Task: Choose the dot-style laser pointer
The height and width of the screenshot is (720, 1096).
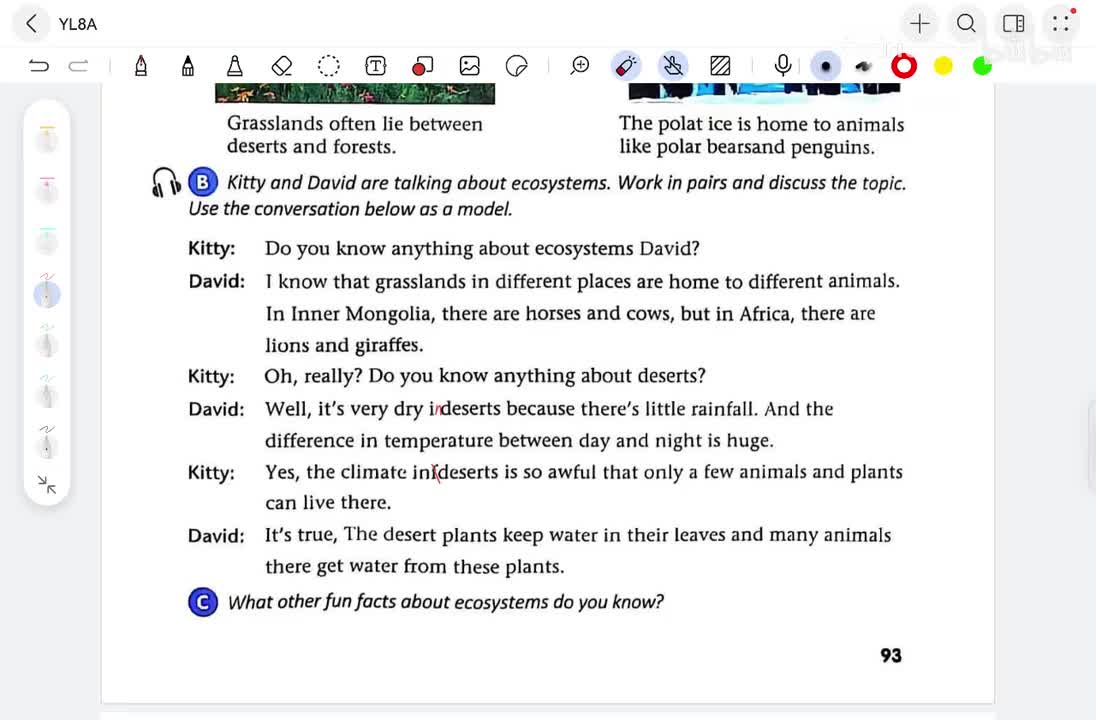Action: point(825,66)
